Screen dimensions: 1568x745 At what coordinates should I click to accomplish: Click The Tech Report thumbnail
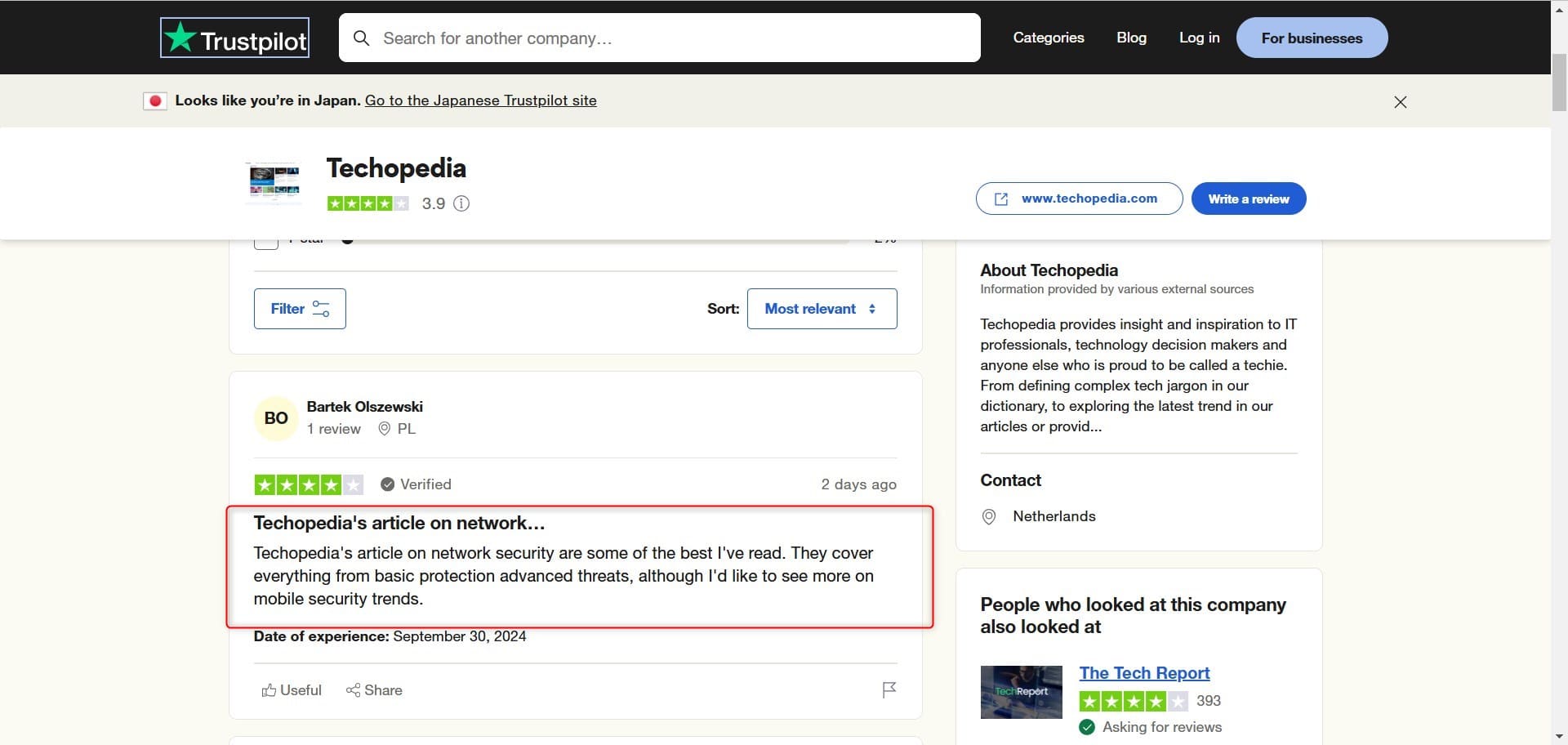pos(1021,693)
